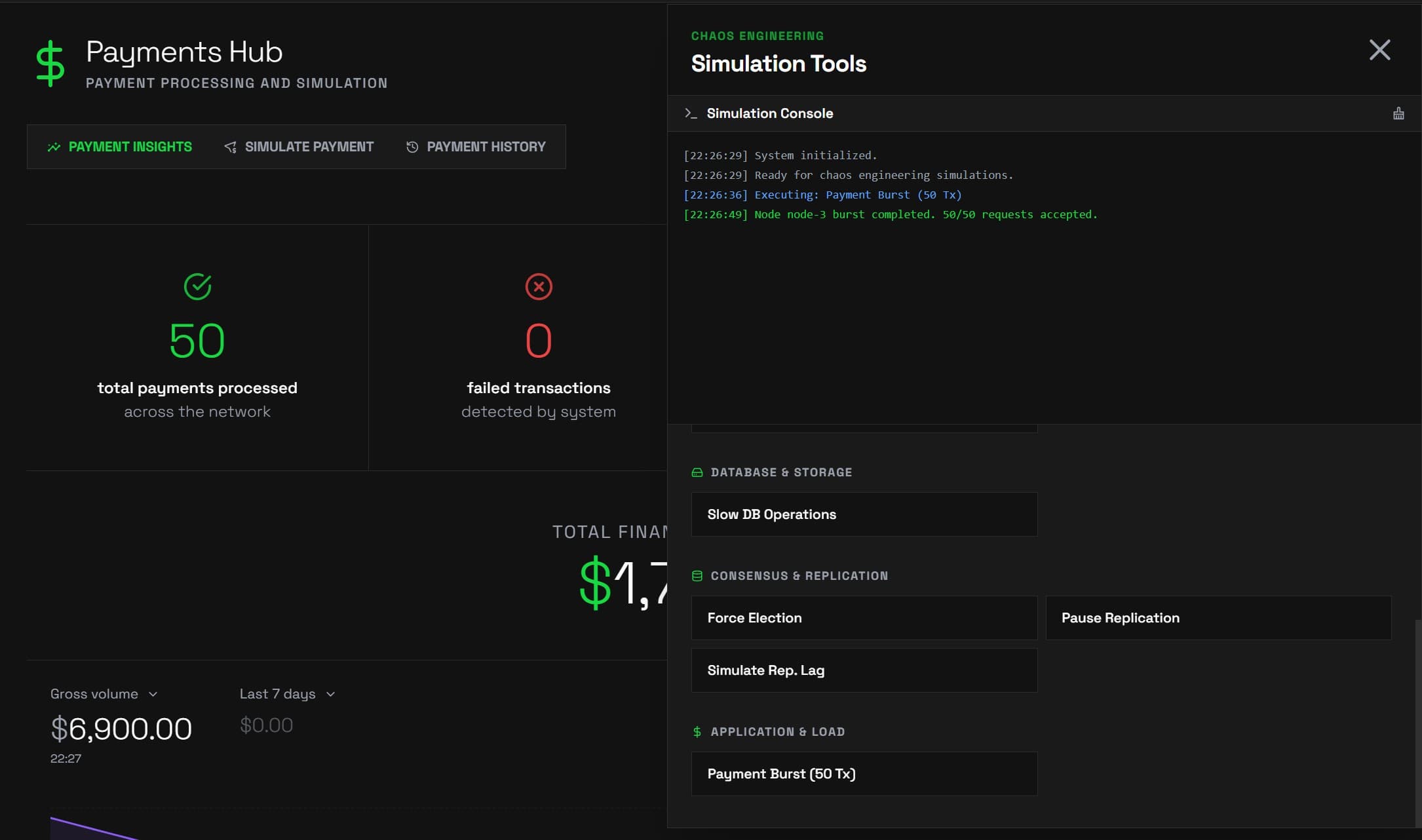Click the terminal prompt icon beside Simulation Console

pos(690,113)
